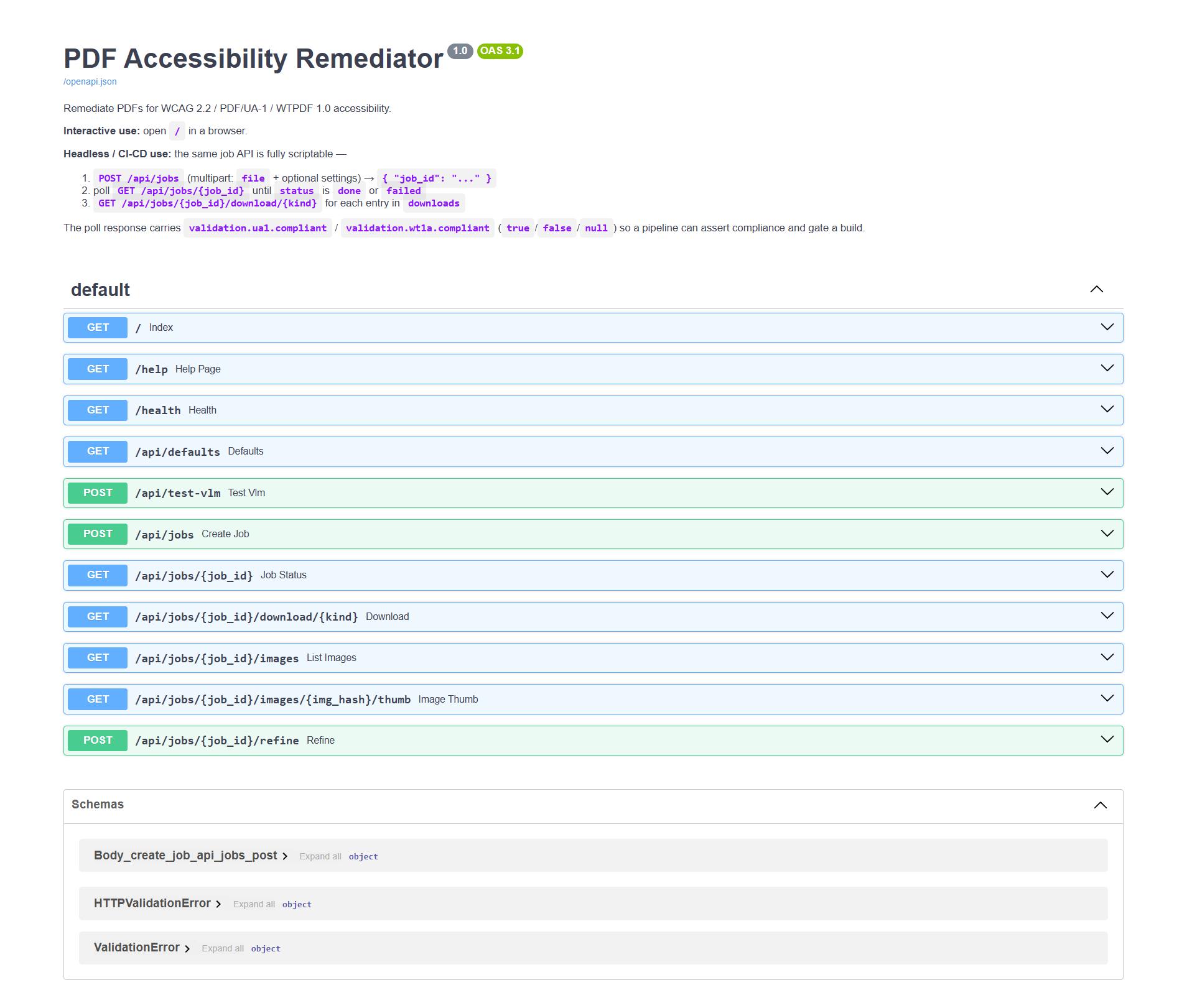
Task: Click GET badge for Download endpoint
Action: [98, 617]
